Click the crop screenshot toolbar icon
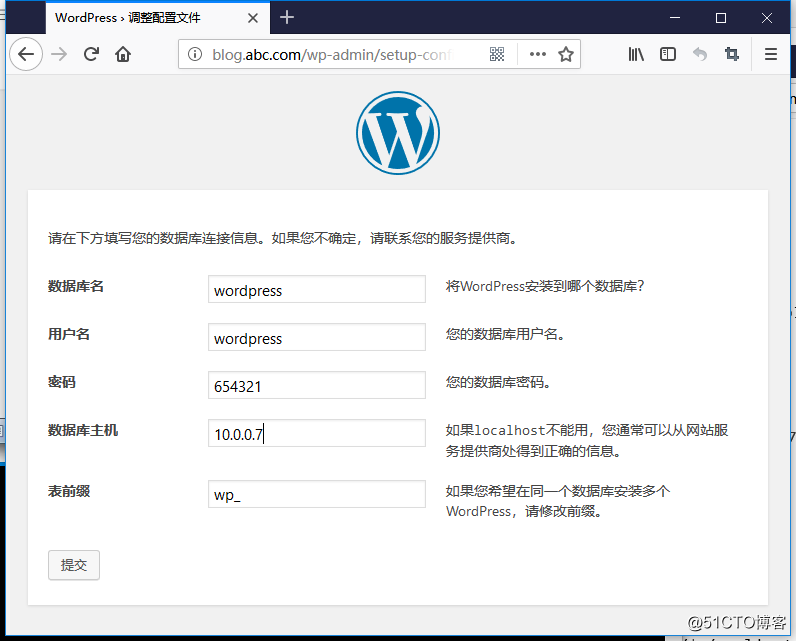This screenshot has width=796, height=641. (x=732, y=54)
